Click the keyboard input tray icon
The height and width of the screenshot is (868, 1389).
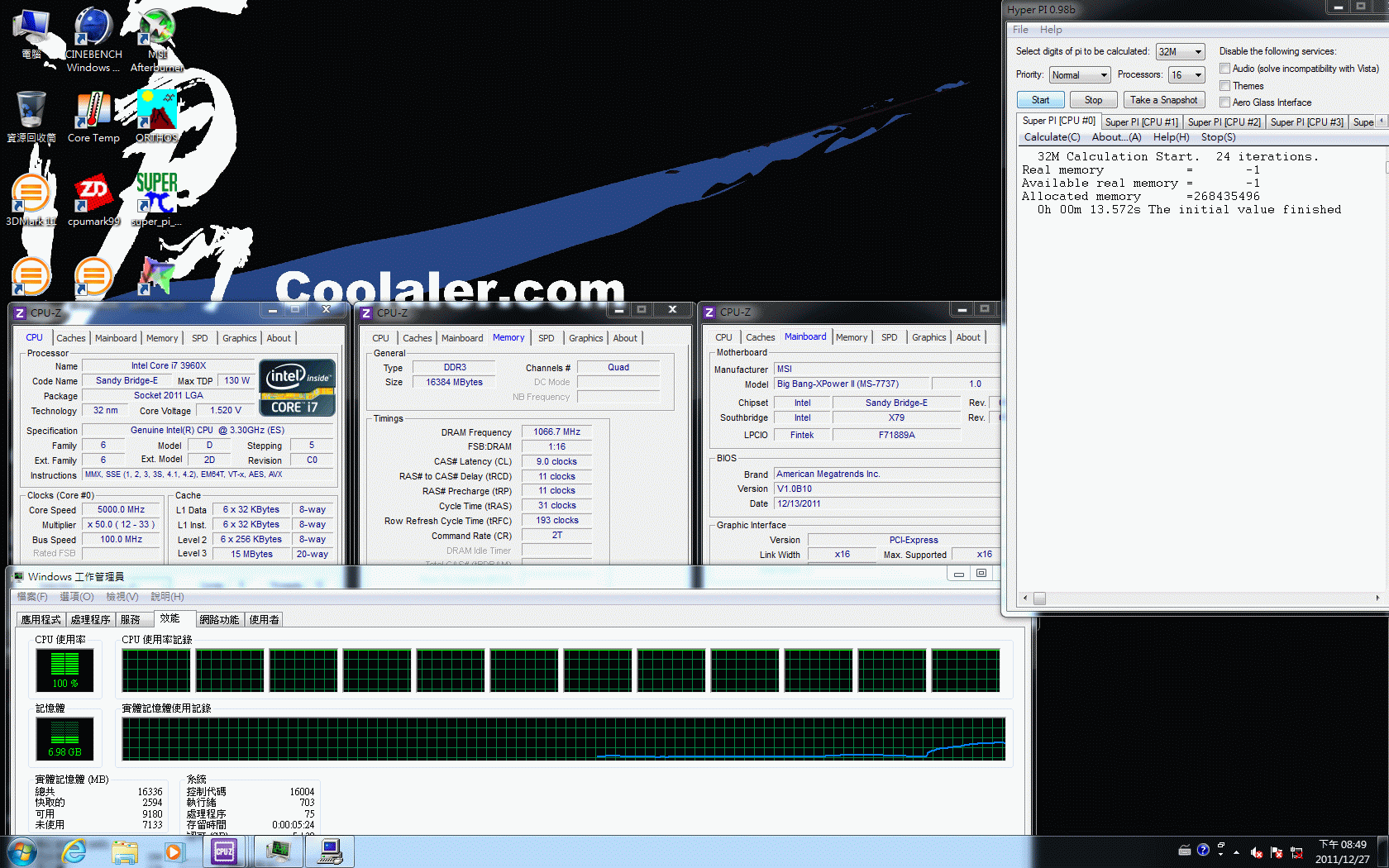pos(1184,850)
